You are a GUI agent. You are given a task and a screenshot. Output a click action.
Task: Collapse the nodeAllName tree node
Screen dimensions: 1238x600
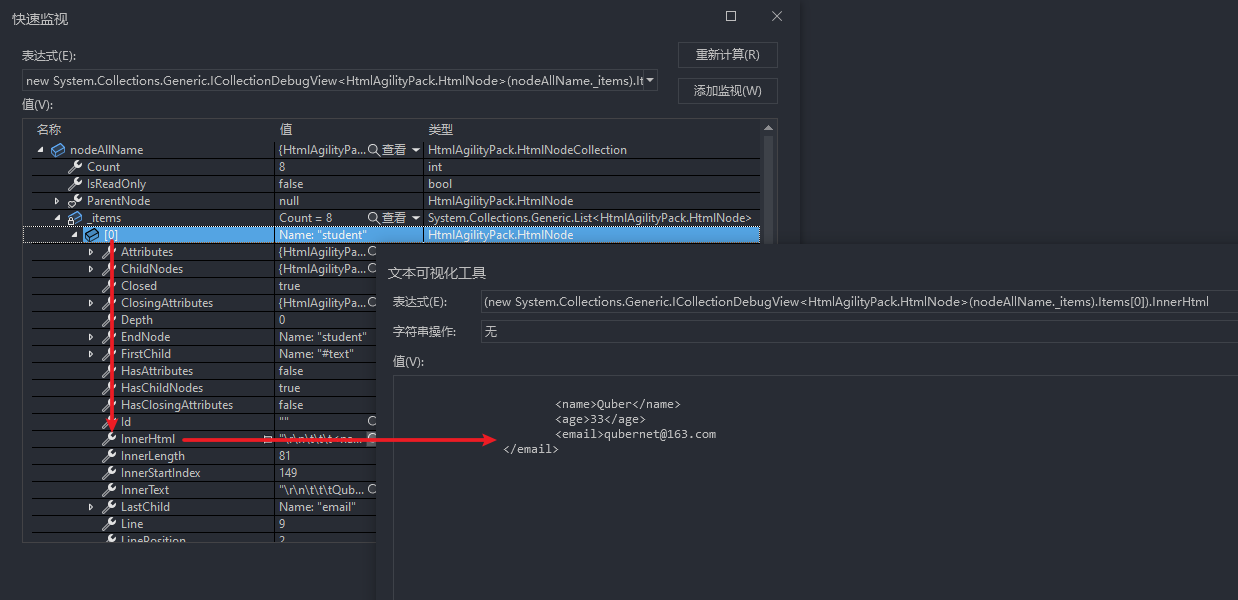(x=41, y=150)
